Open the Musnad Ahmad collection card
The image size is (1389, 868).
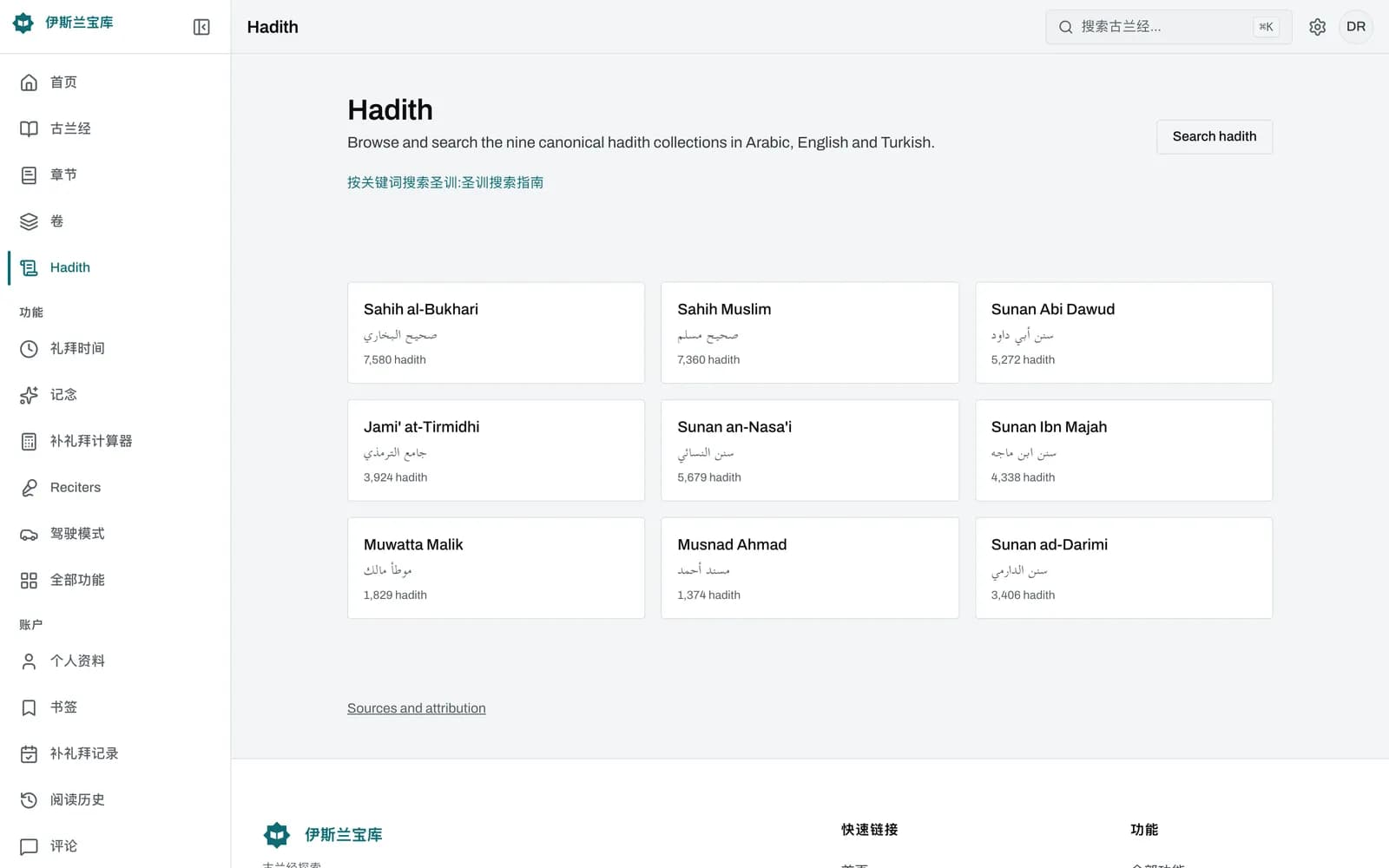(810, 568)
